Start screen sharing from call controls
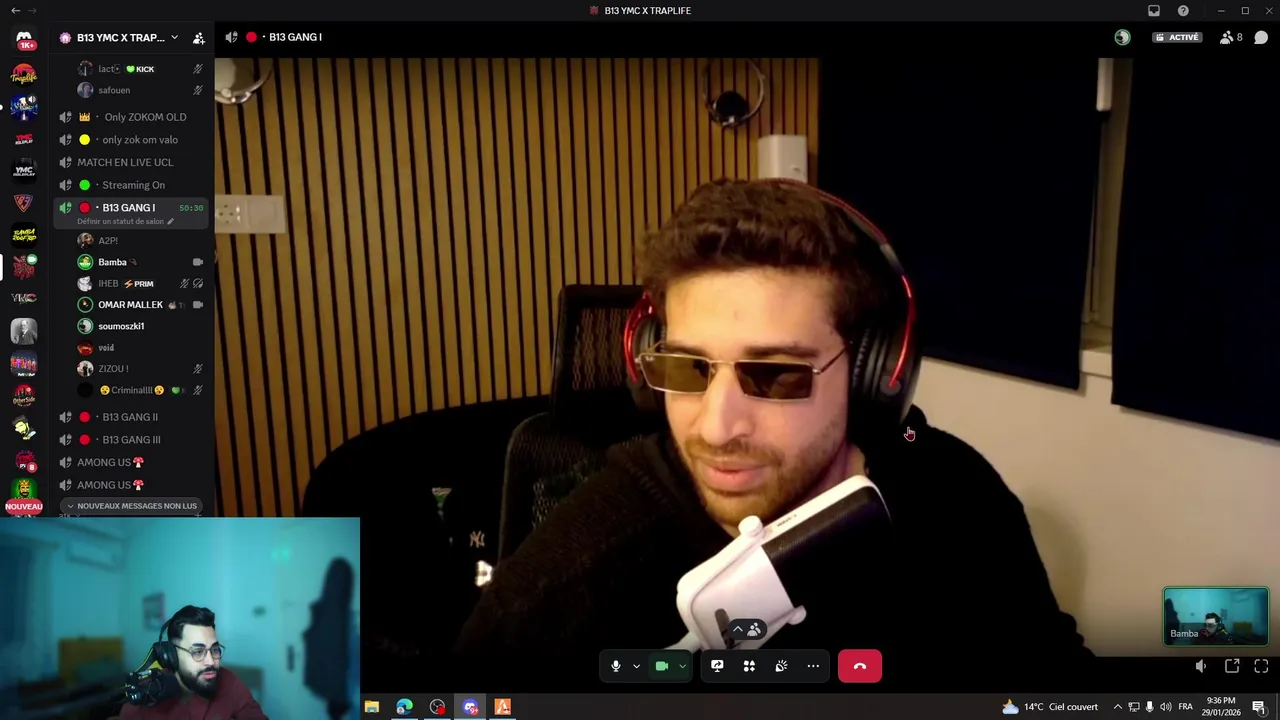 pos(717,666)
